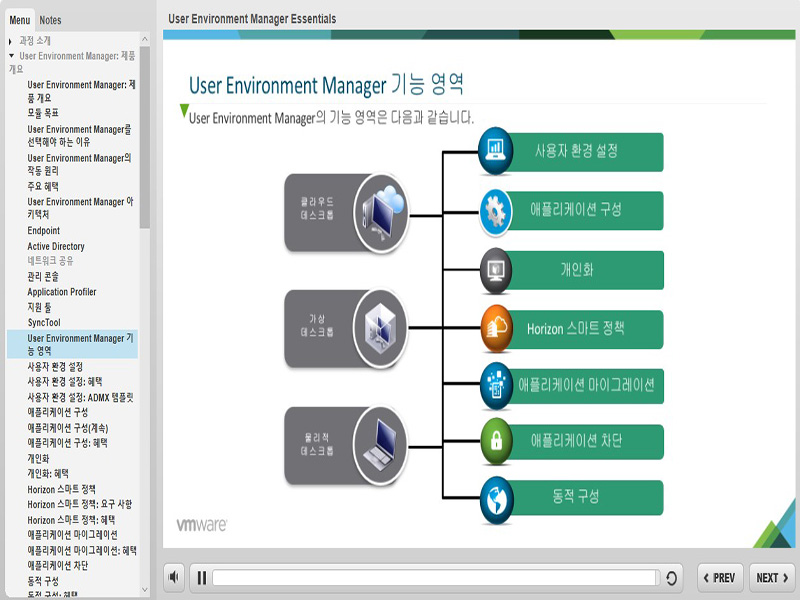Open 애플리케이션 마이그레이션: 혜택 menu item
This screenshot has width=800, height=600.
click(x=82, y=551)
